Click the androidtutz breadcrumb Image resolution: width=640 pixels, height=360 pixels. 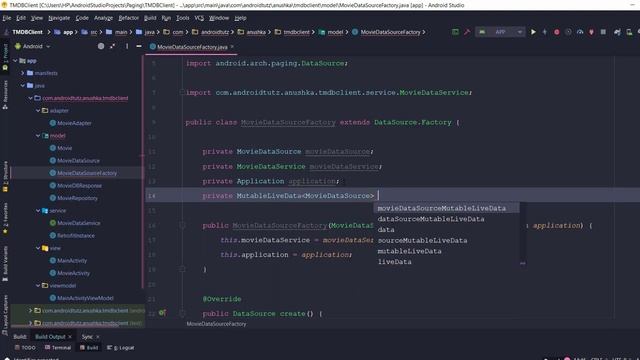tap(215, 32)
